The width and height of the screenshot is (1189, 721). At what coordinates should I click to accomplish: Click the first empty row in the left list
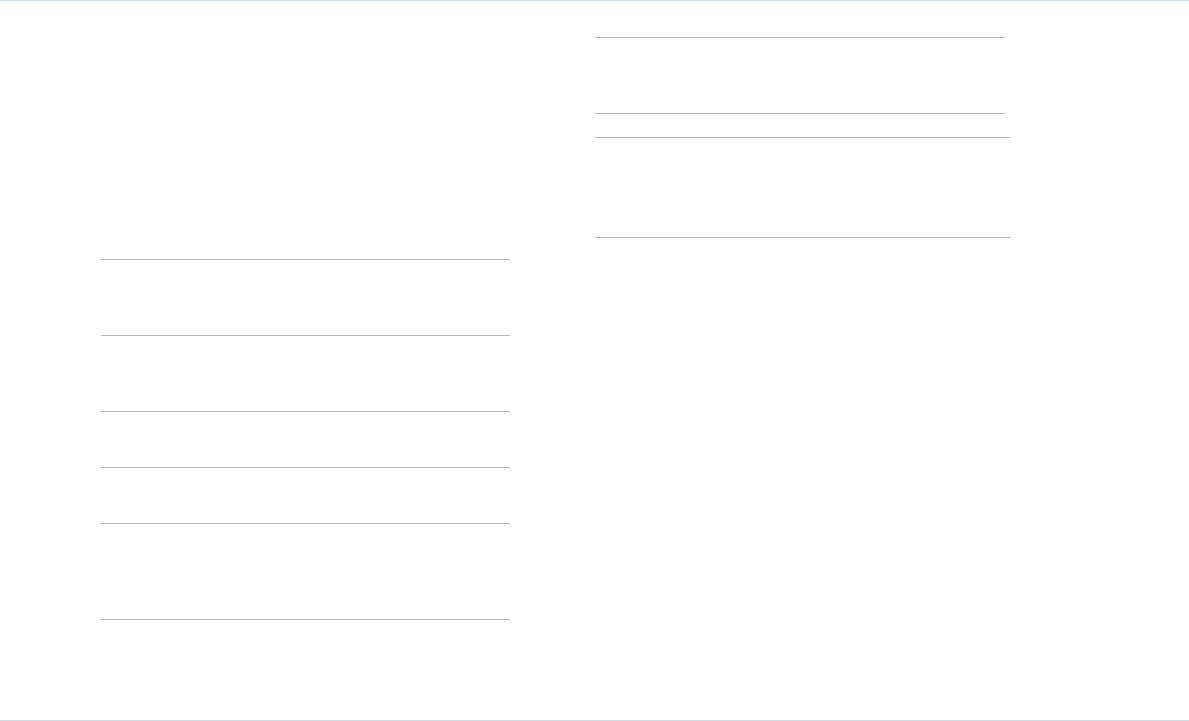[305, 297]
